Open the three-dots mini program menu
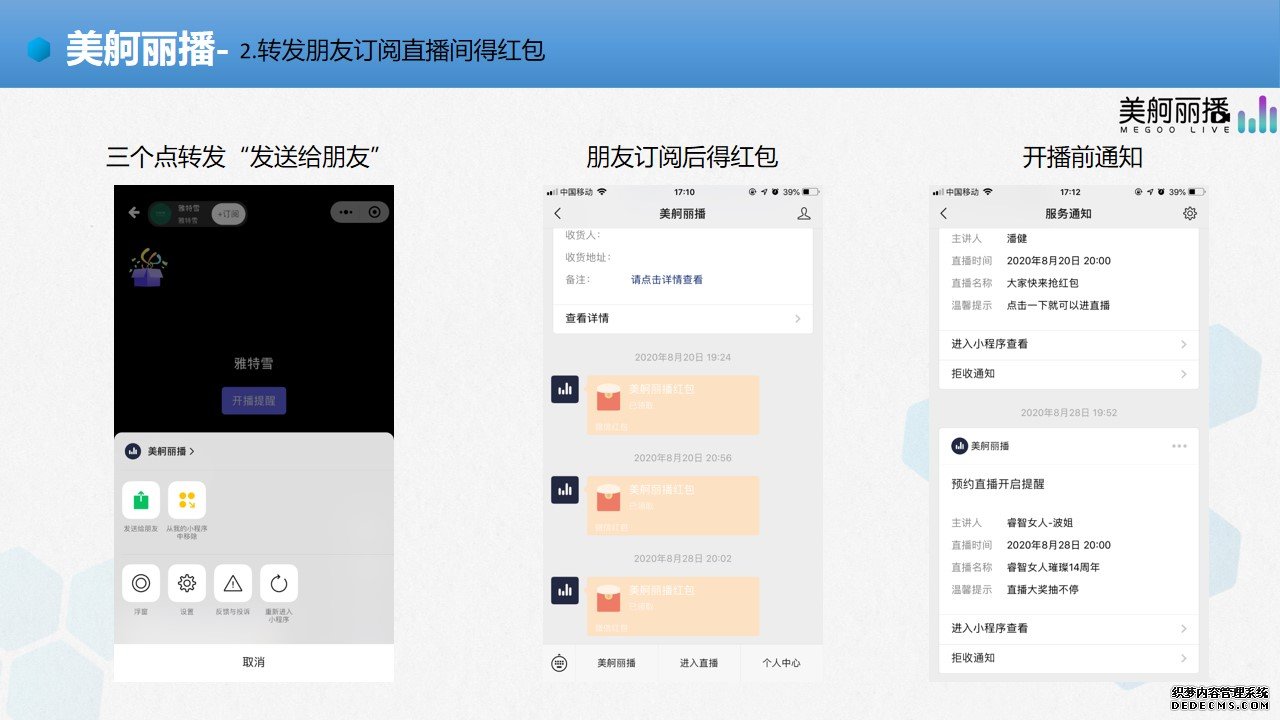 pyautogui.click(x=346, y=212)
